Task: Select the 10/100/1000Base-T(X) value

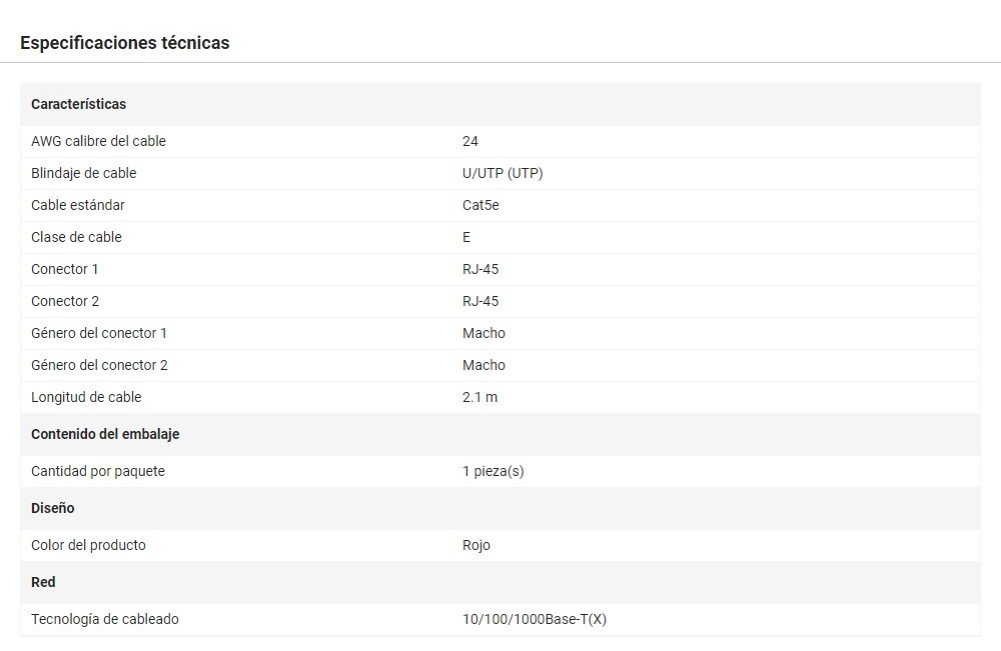Action: tap(534, 619)
